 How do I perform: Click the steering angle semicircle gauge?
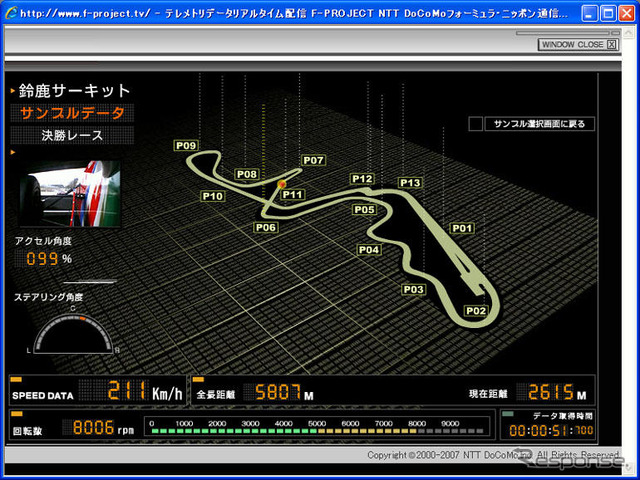pyautogui.click(x=73, y=335)
